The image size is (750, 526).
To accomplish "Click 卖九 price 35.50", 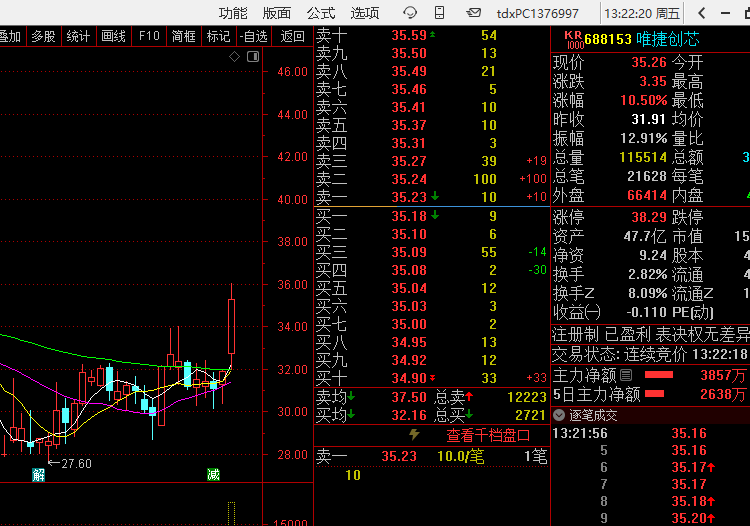I will pos(409,53).
